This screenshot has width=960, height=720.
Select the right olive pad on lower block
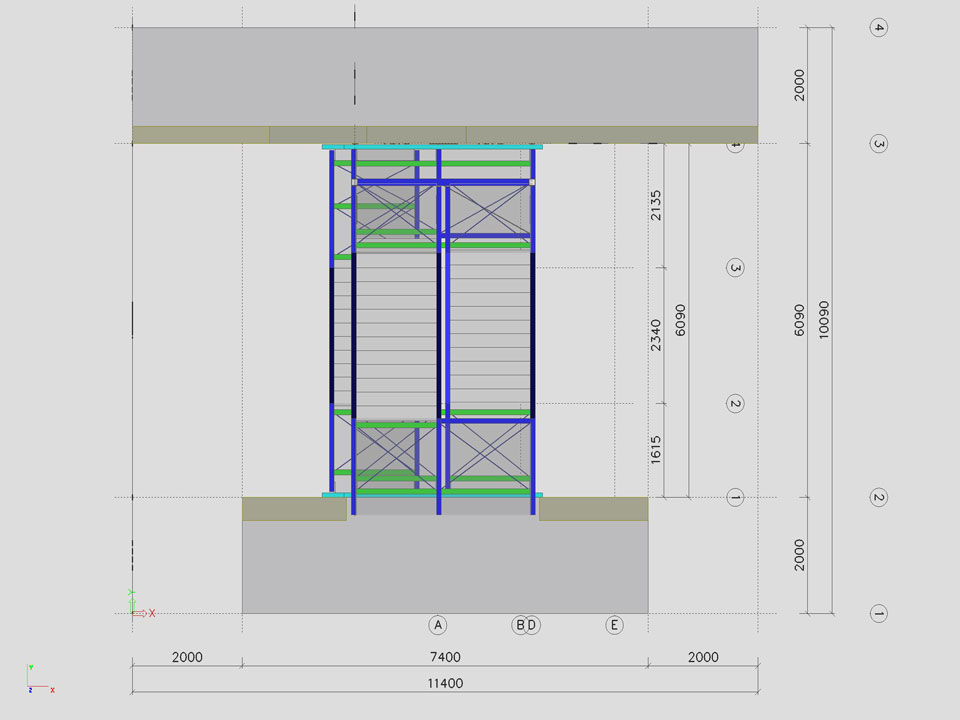(x=593, y=509)
